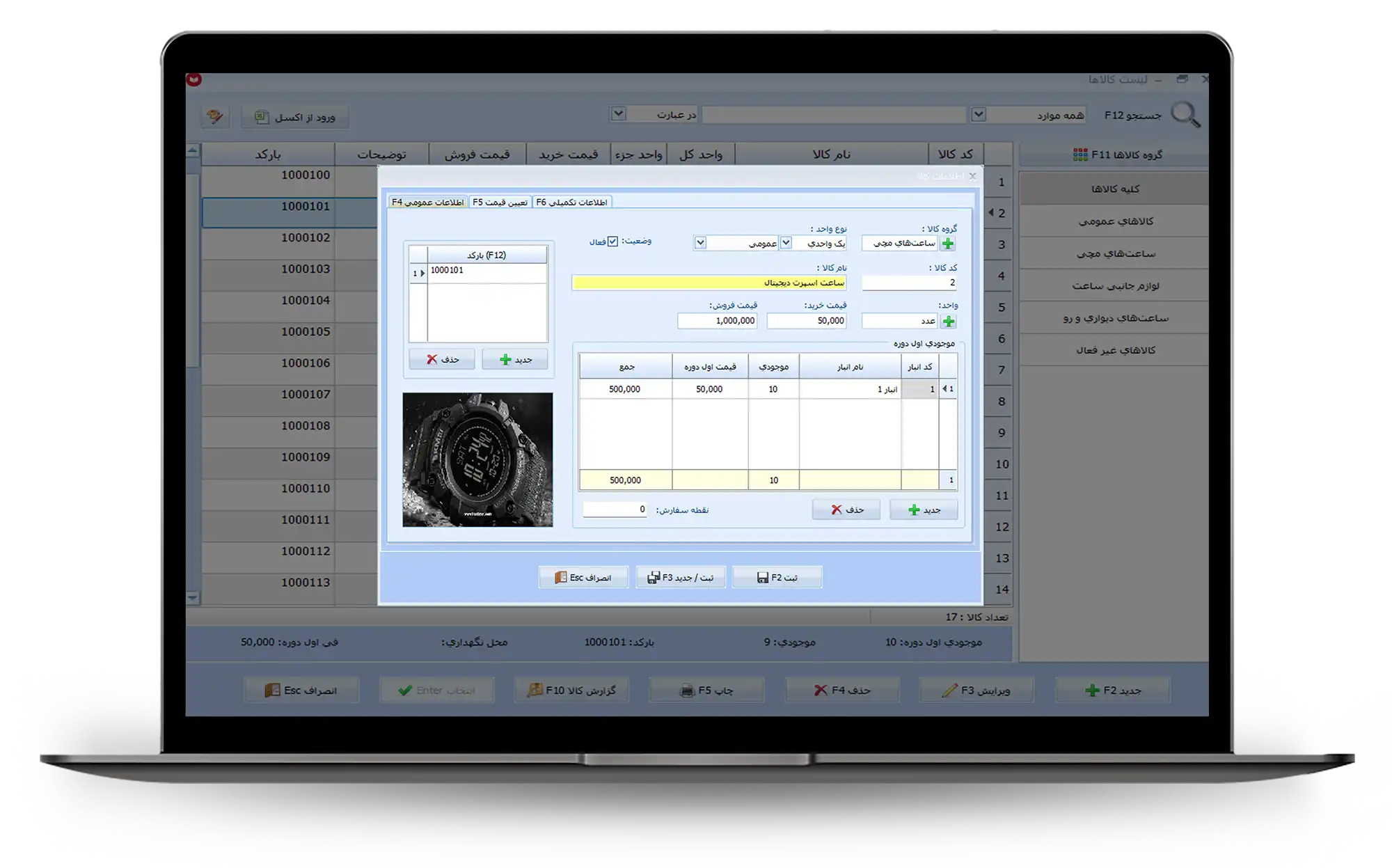Click the main search text field
The width and height of the screenshot is (1392, 868).
pyautogui.click(x=834, y=115)
